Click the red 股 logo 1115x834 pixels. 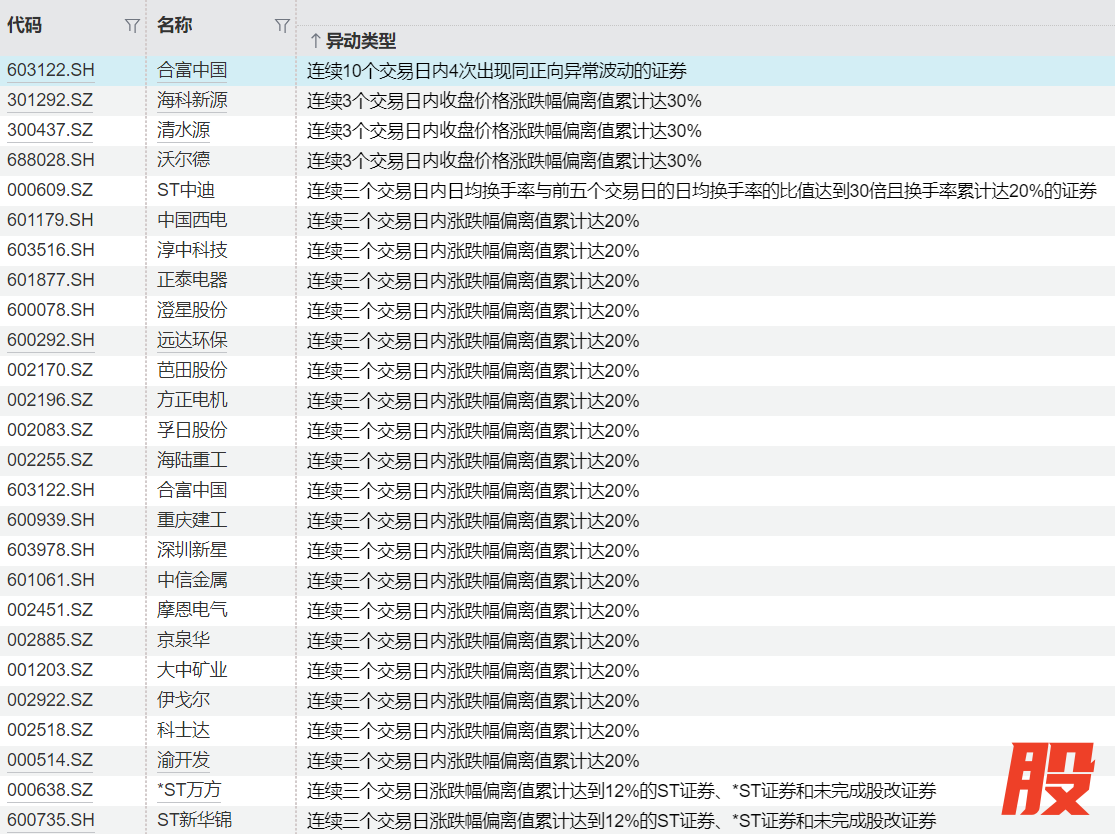1048,780
